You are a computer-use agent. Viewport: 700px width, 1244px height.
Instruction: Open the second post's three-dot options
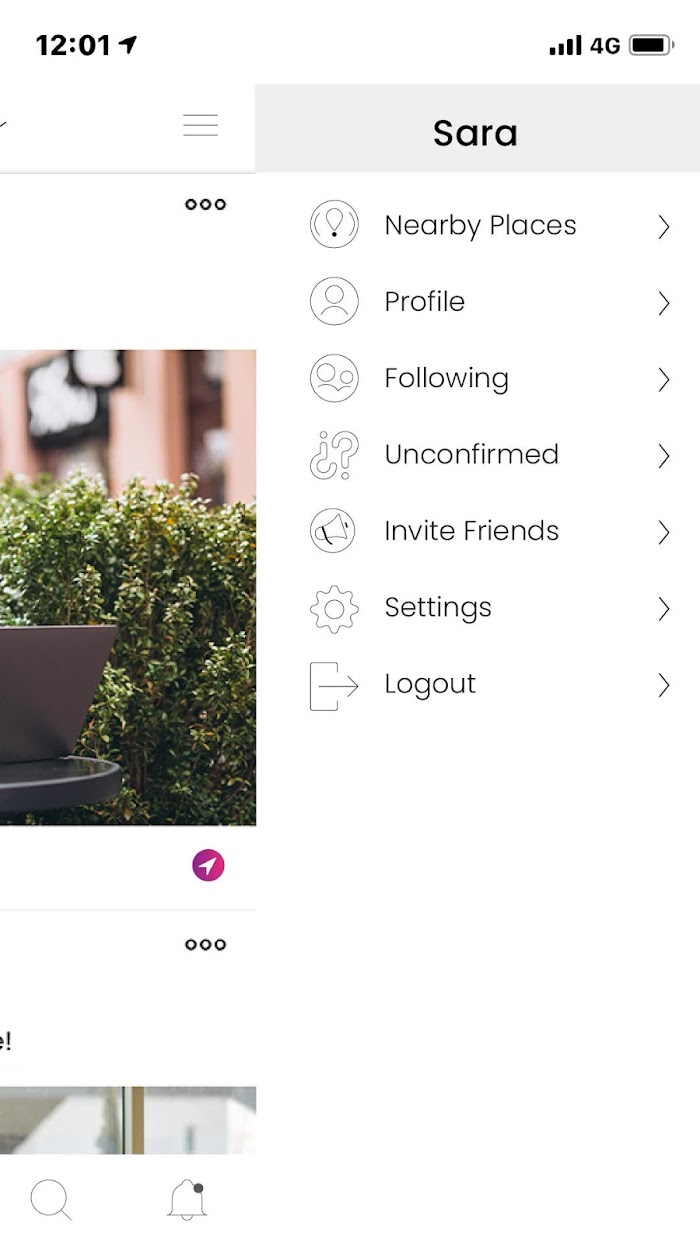[x=206, y=944]
